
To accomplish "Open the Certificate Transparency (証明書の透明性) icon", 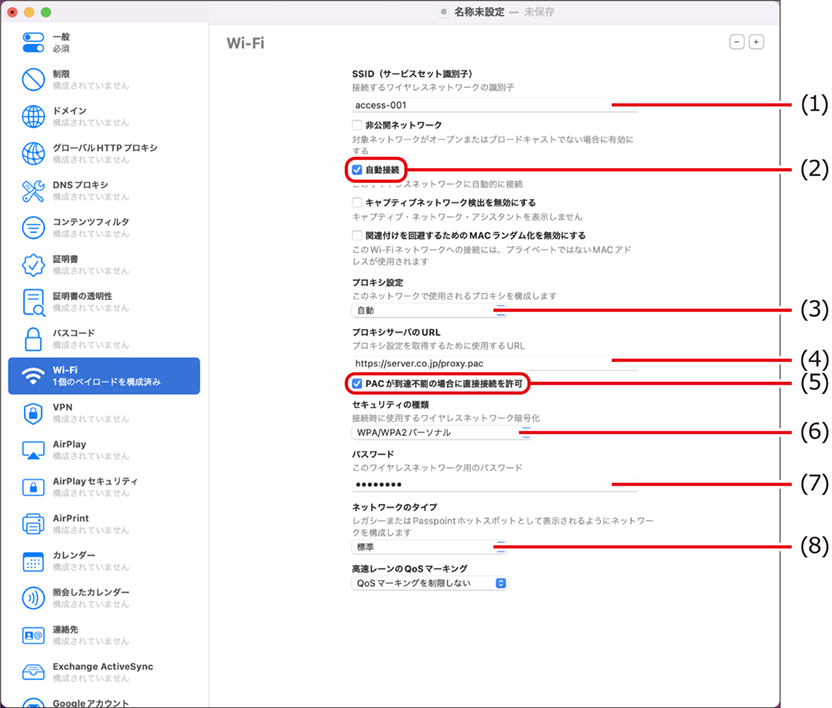I will (33, 302).
